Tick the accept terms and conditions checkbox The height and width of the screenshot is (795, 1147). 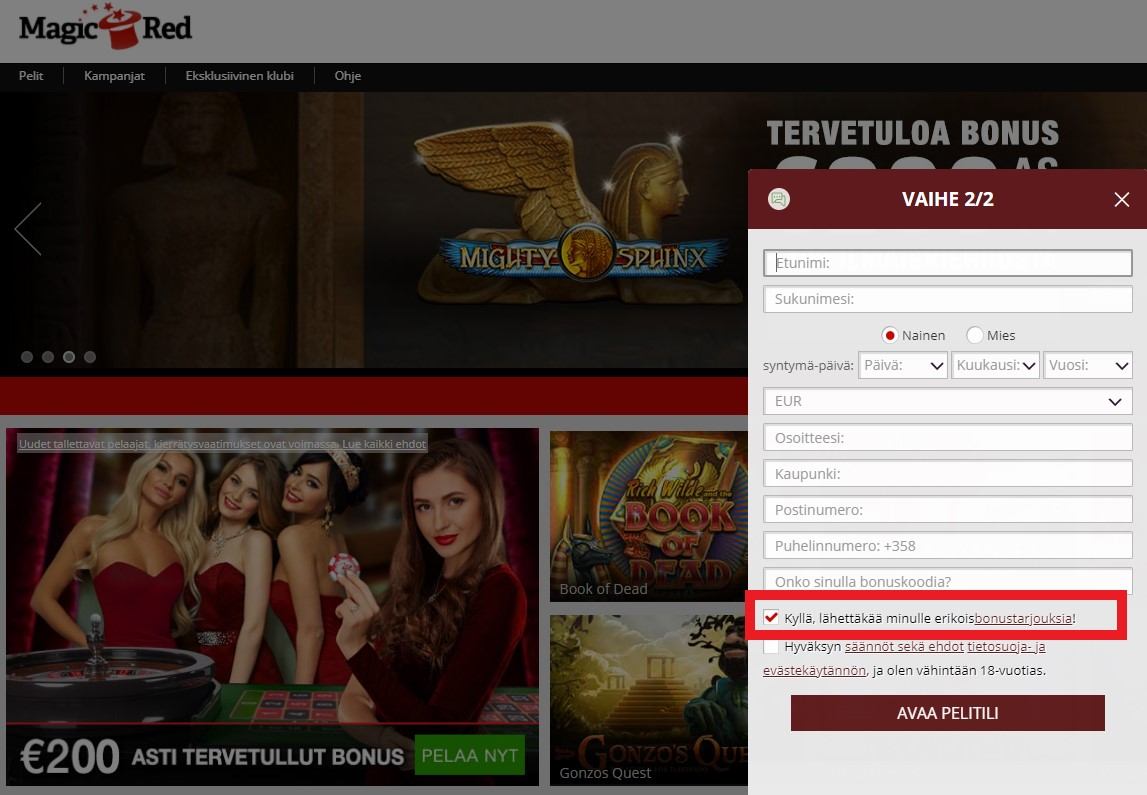coord(771,647)
